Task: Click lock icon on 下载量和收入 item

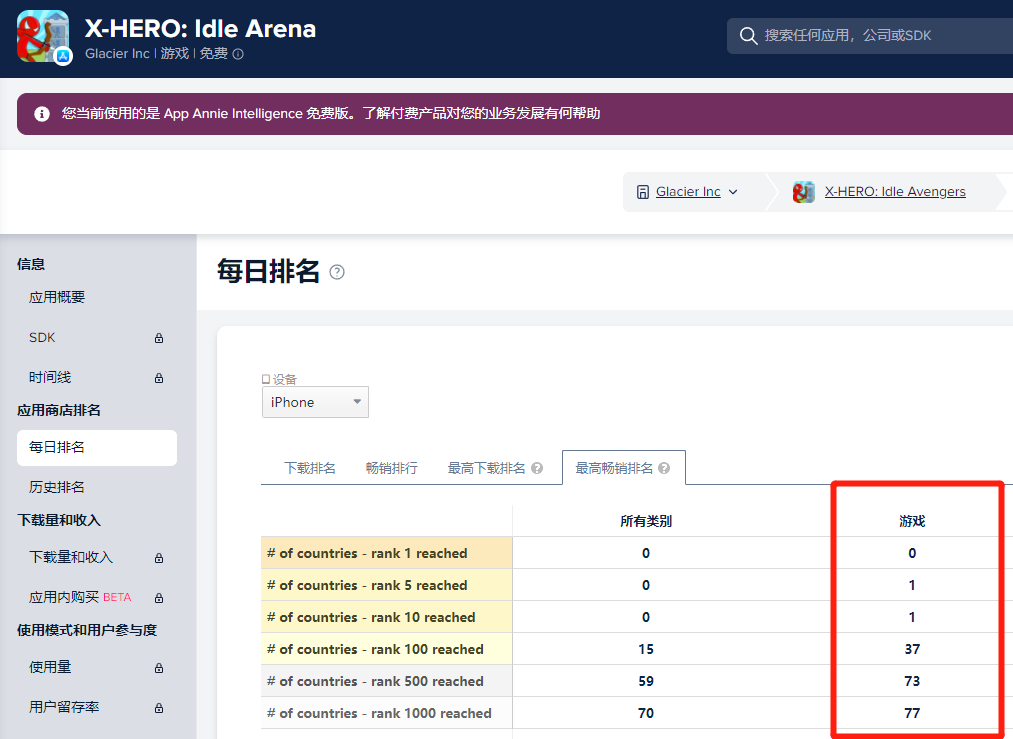Action: pos(159,558)
